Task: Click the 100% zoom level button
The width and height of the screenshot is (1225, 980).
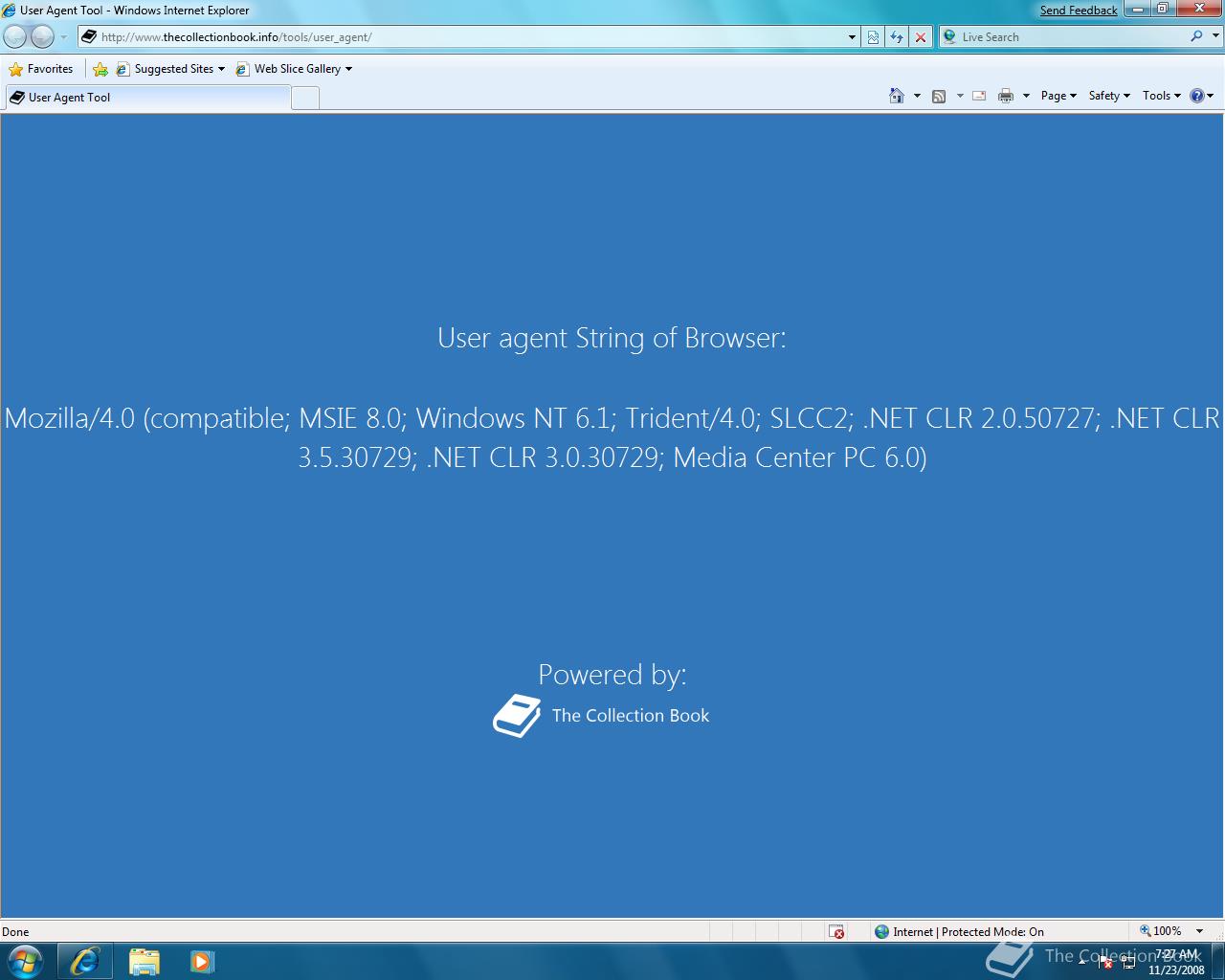Action: point(1160,931)
